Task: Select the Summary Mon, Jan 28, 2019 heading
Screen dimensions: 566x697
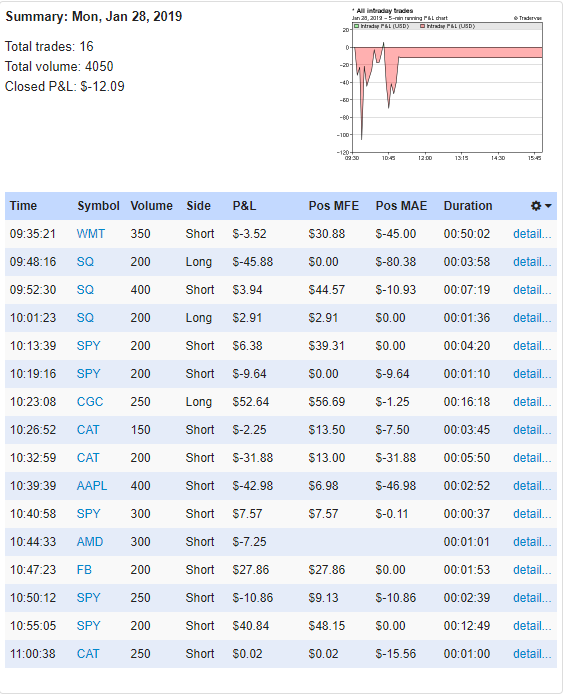Action: point(94,17)
